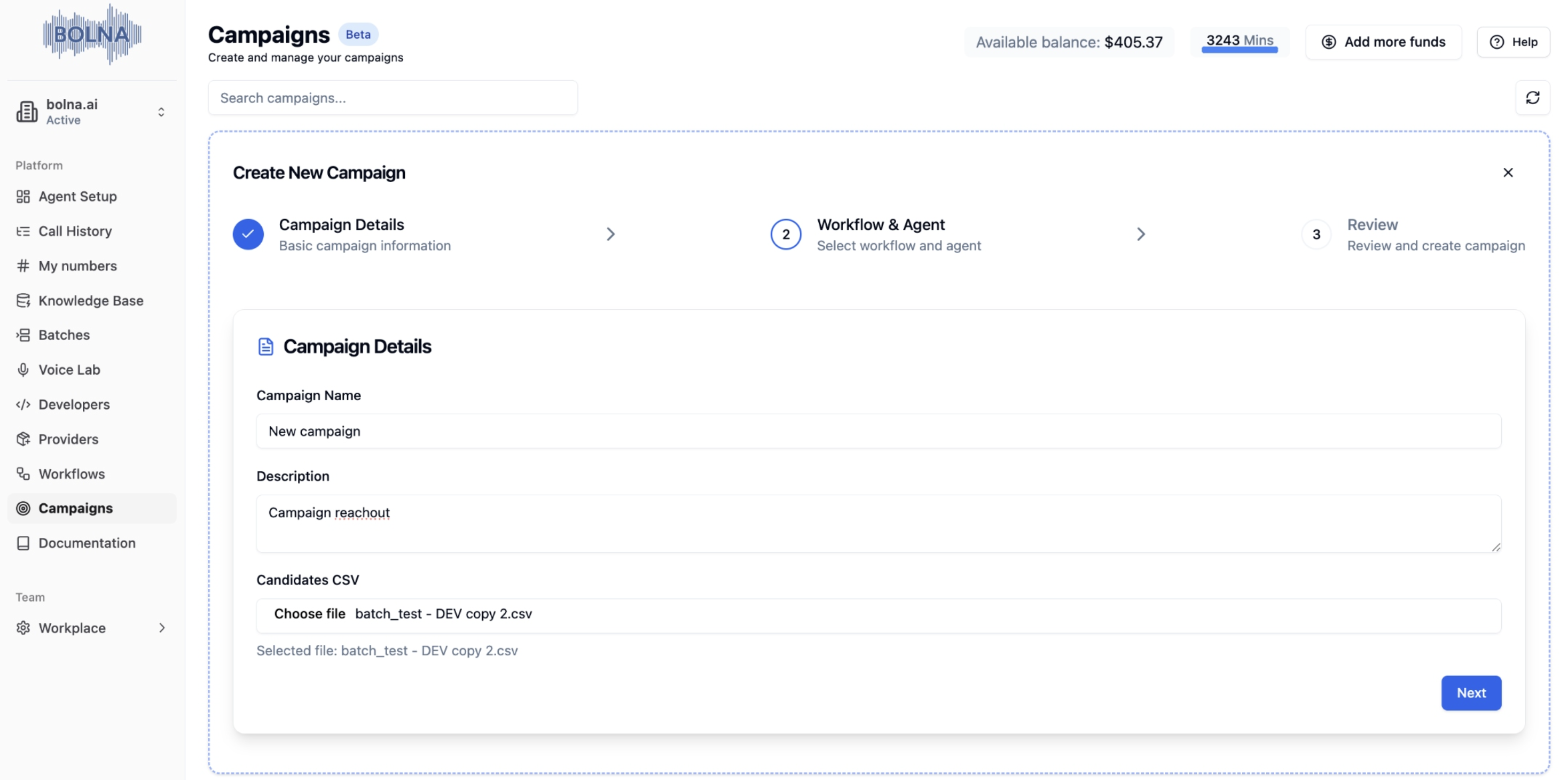Expand the Workplace team menu
Image resolution: width=1568 pixels, height=780 pixels.
(x=162, y=628)
